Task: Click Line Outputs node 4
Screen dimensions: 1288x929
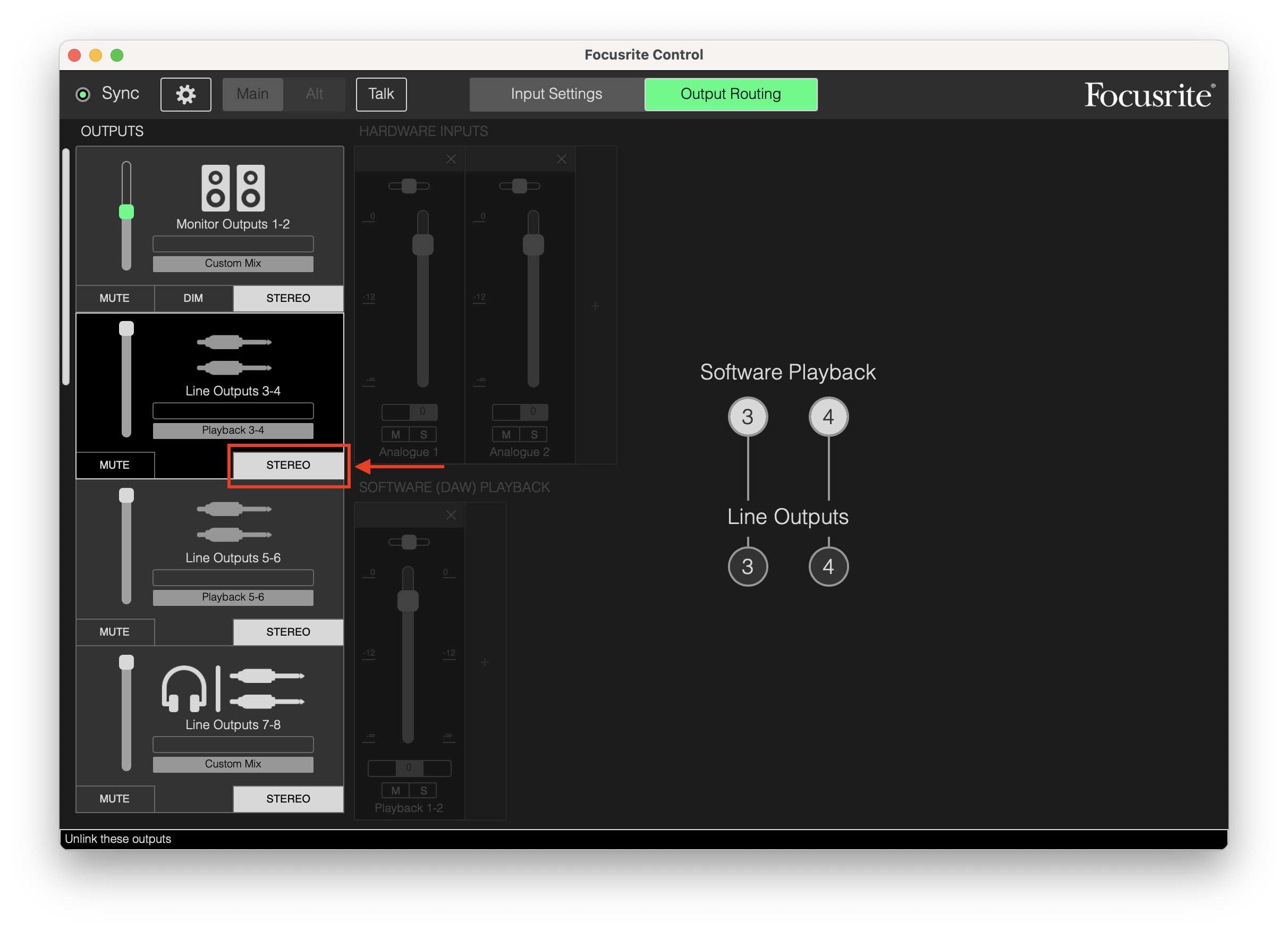Action: point(828,566)
